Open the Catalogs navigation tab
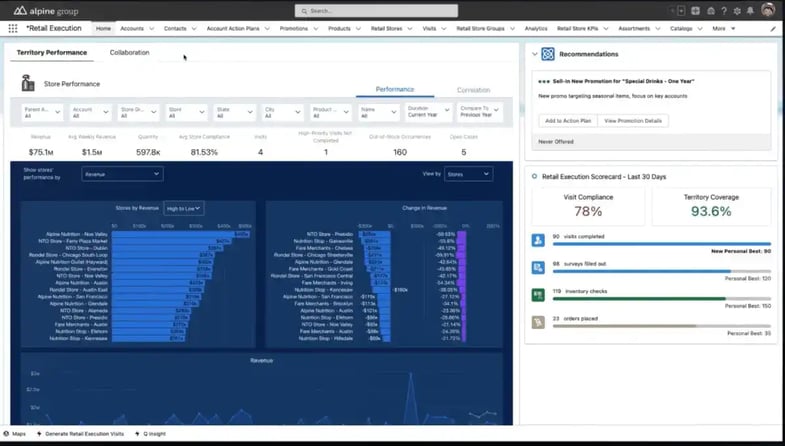This screenshot has width=785, height=446. [681, 29]
